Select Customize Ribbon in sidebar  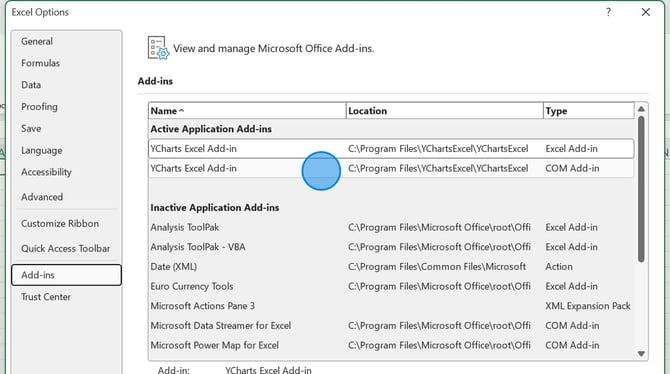point(66,224)
